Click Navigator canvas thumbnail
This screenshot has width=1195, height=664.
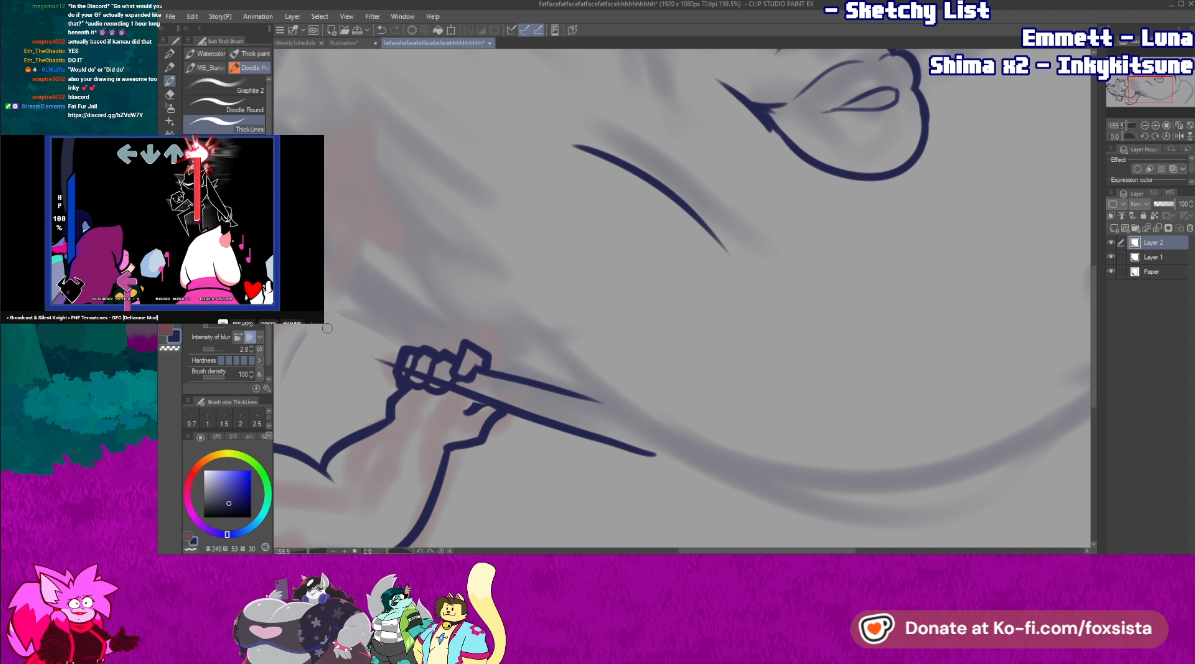coord(1150,91)
